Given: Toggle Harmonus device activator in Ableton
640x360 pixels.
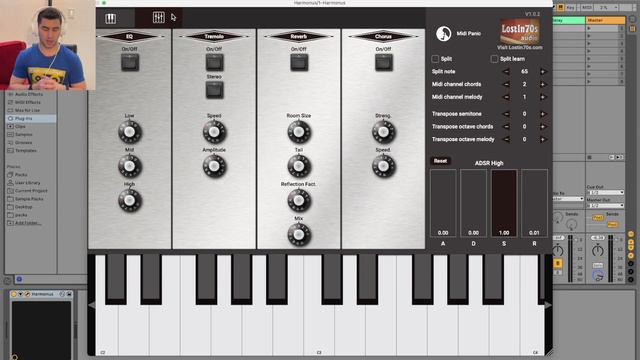Looking at the screenshot, I should click(14, 294).
